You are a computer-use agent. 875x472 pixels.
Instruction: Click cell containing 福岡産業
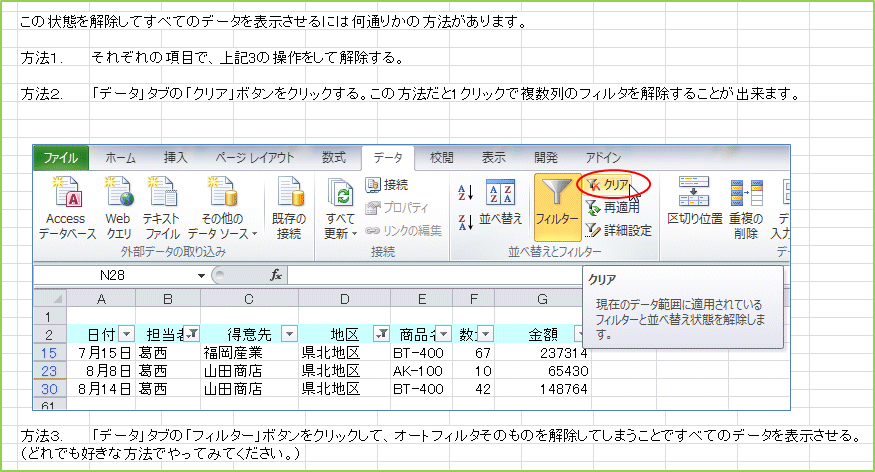[x=249, y=353]
